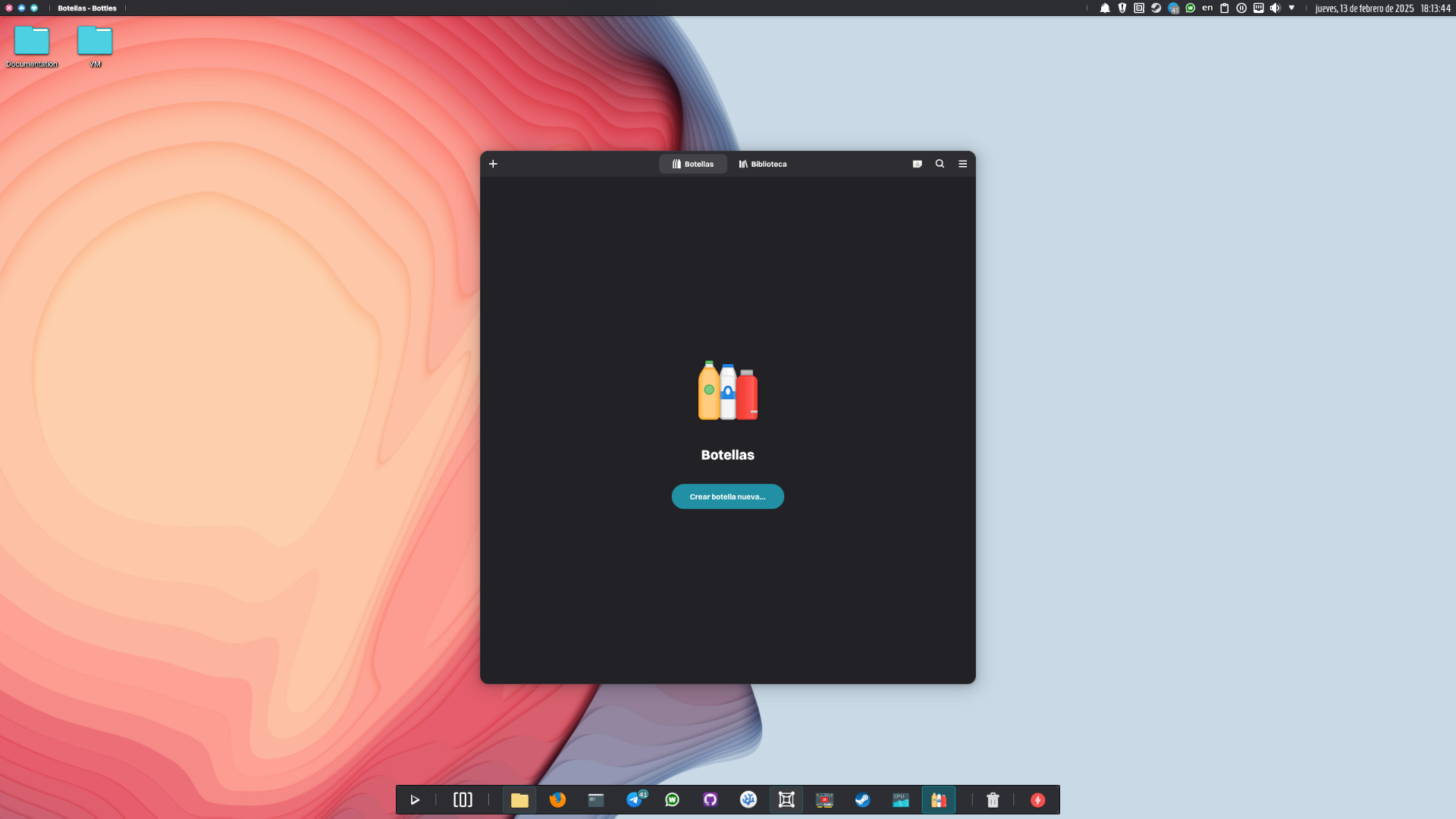Open WhatsApp client in the dock
This screenshot has width=1456, height=819.
672,800
